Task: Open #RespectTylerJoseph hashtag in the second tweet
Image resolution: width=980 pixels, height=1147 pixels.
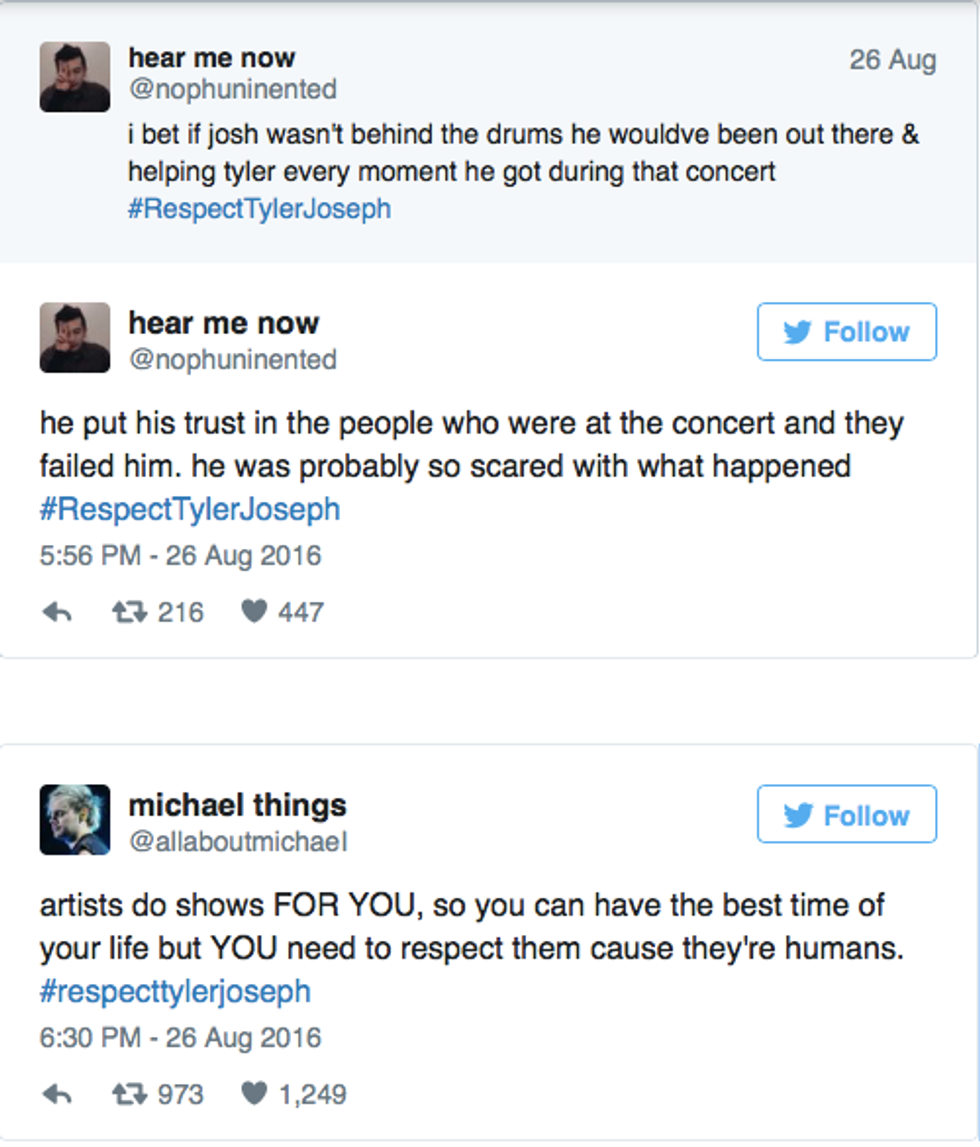Action: [x=190, y=509]
